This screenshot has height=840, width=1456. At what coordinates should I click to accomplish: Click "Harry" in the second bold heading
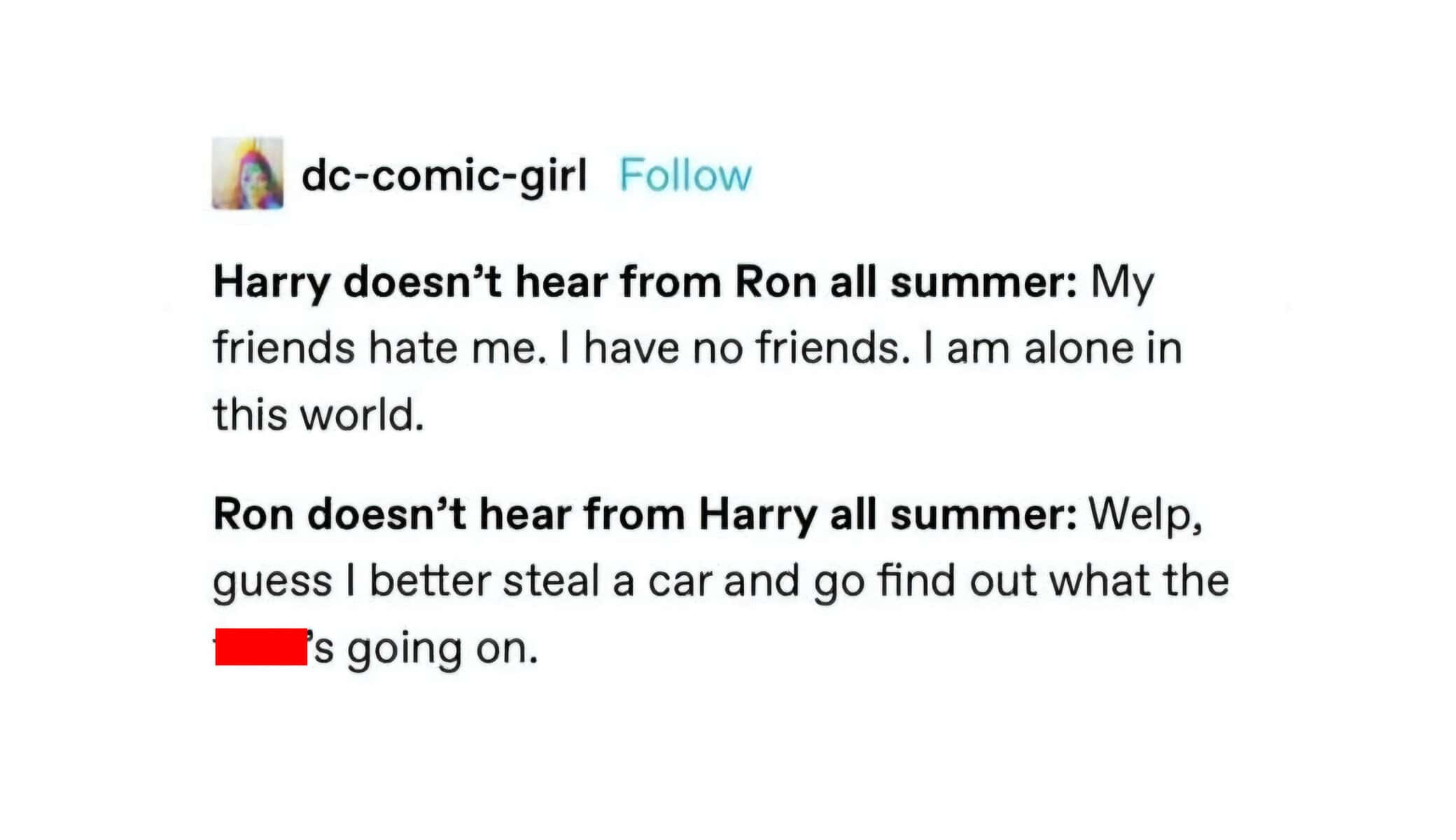(x=757, y=516)
